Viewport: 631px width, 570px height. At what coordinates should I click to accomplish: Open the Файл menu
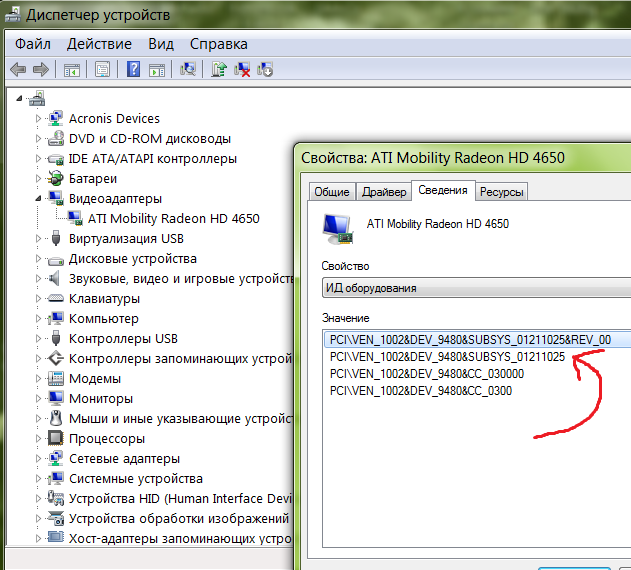tap(33, 44)
